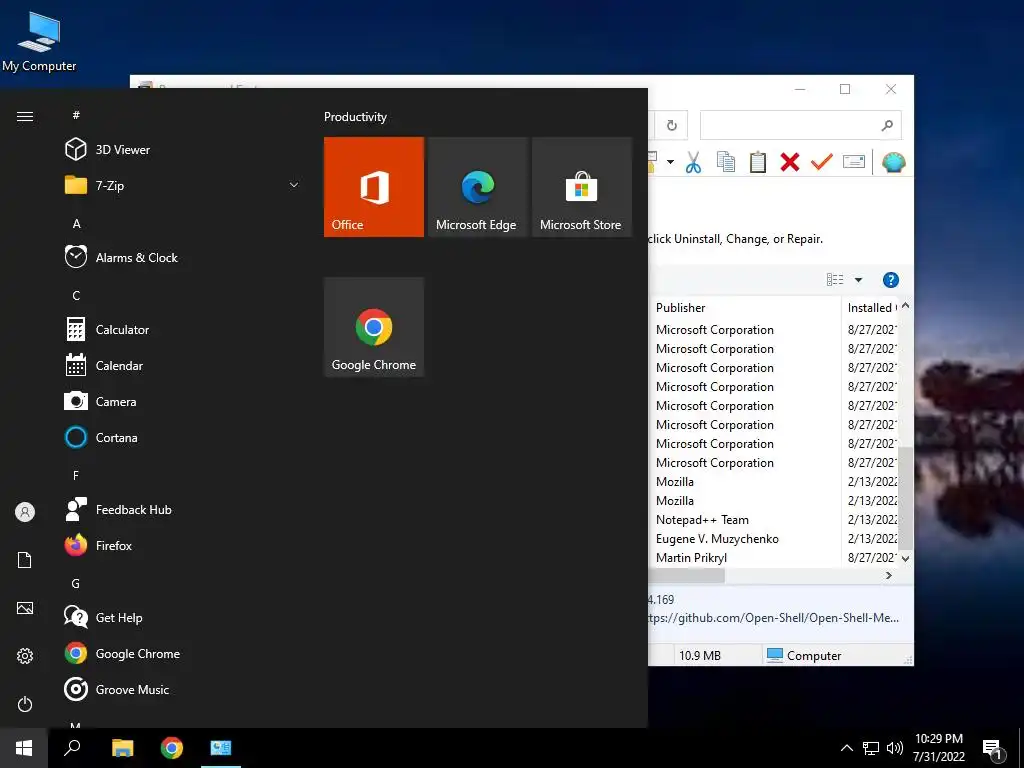Click the shell settings toolbar icon
Viewport: 1024px width, 768px height.
(x=893, y=162)
